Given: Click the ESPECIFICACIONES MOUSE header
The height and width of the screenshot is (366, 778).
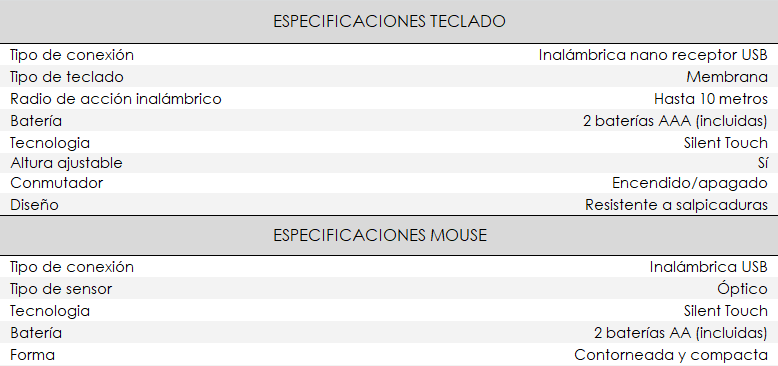Looking at the screenshot, I should click(380, 235).
